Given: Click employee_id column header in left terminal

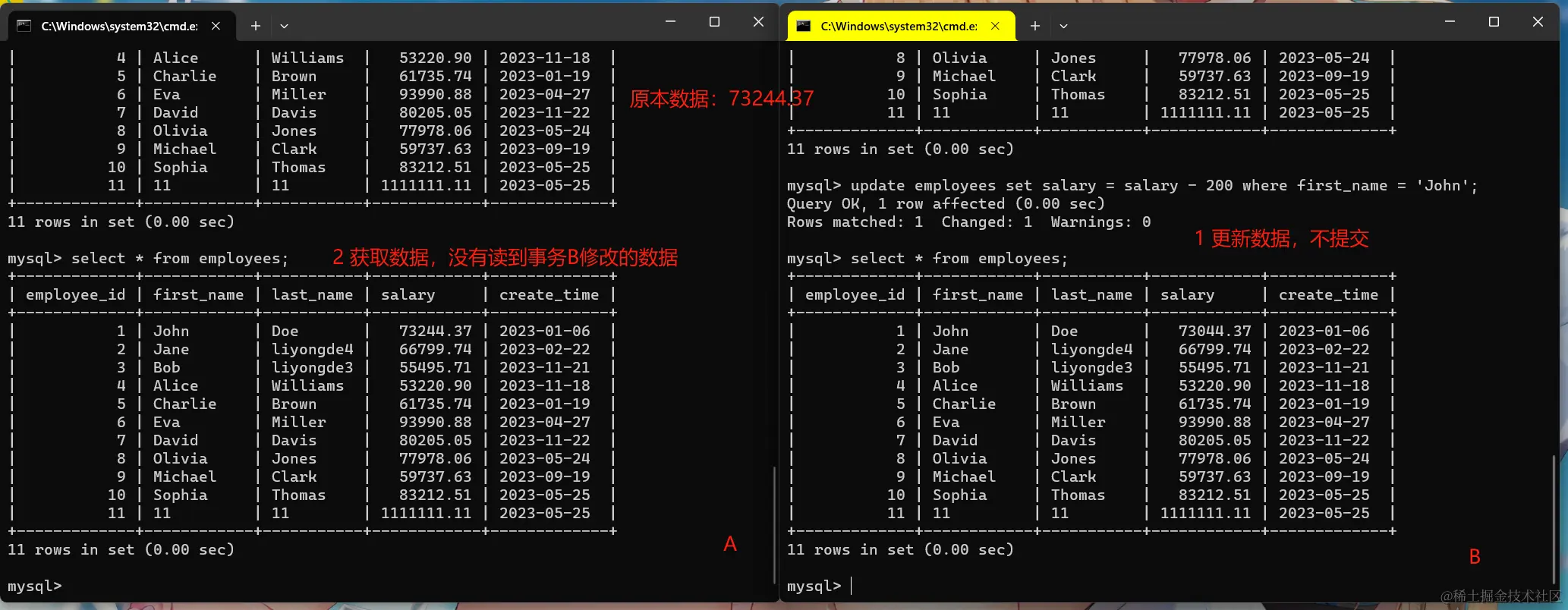Looking at the screenshot, I should 76,295.
